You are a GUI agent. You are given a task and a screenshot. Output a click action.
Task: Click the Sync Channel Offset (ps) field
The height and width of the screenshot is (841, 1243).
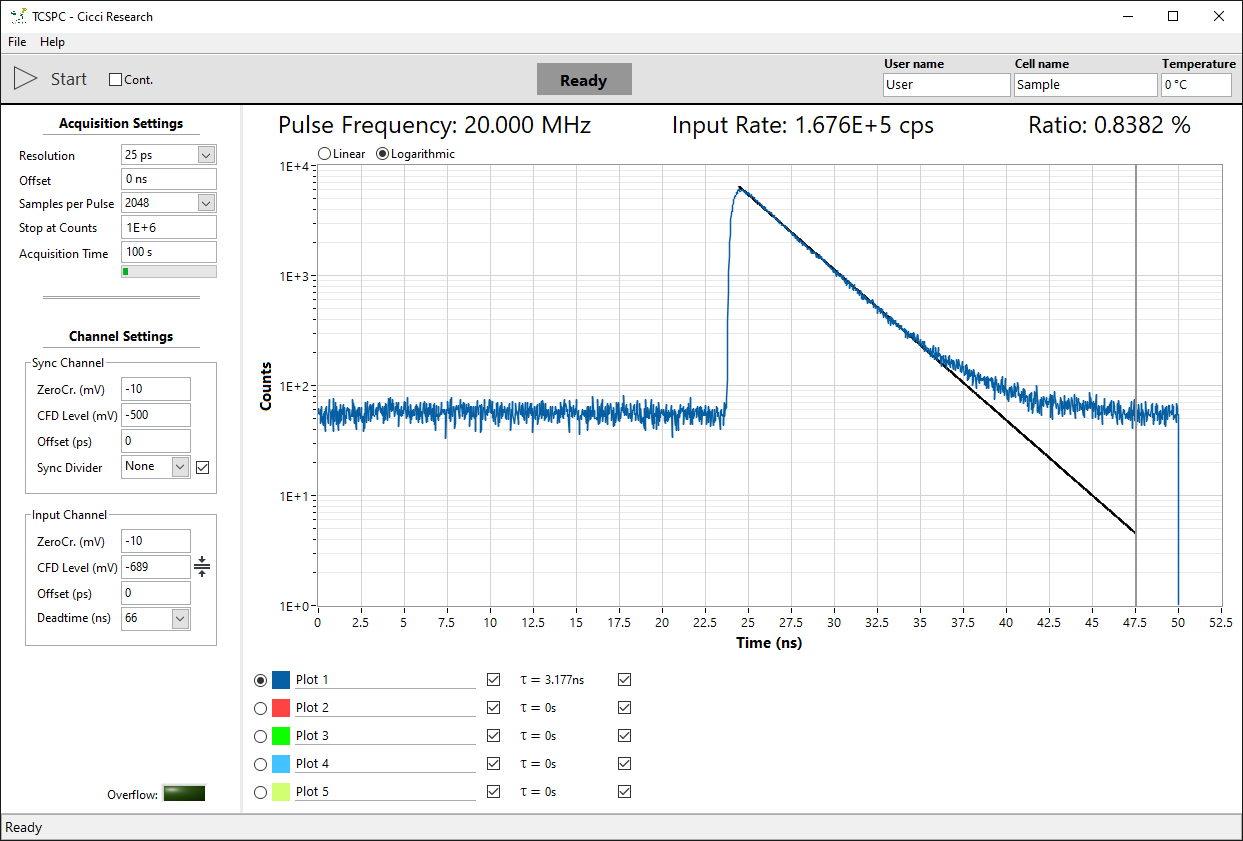[x=156, y=441]
